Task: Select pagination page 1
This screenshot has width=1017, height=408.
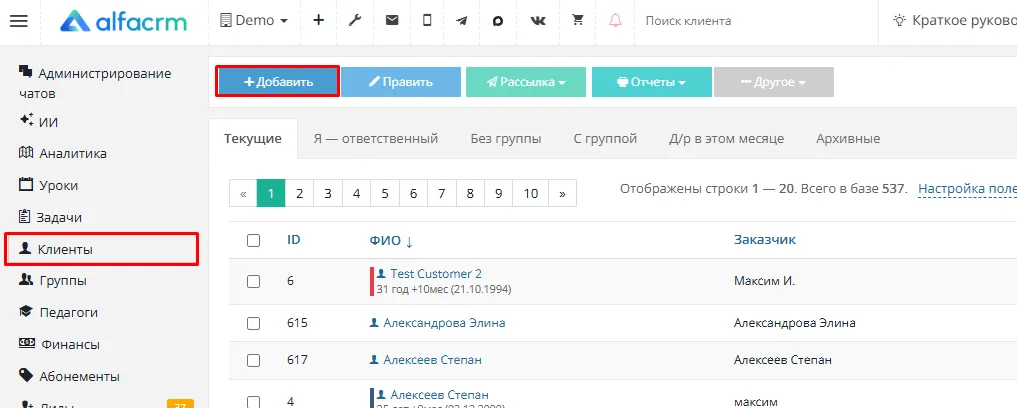Action: (271, 193)
